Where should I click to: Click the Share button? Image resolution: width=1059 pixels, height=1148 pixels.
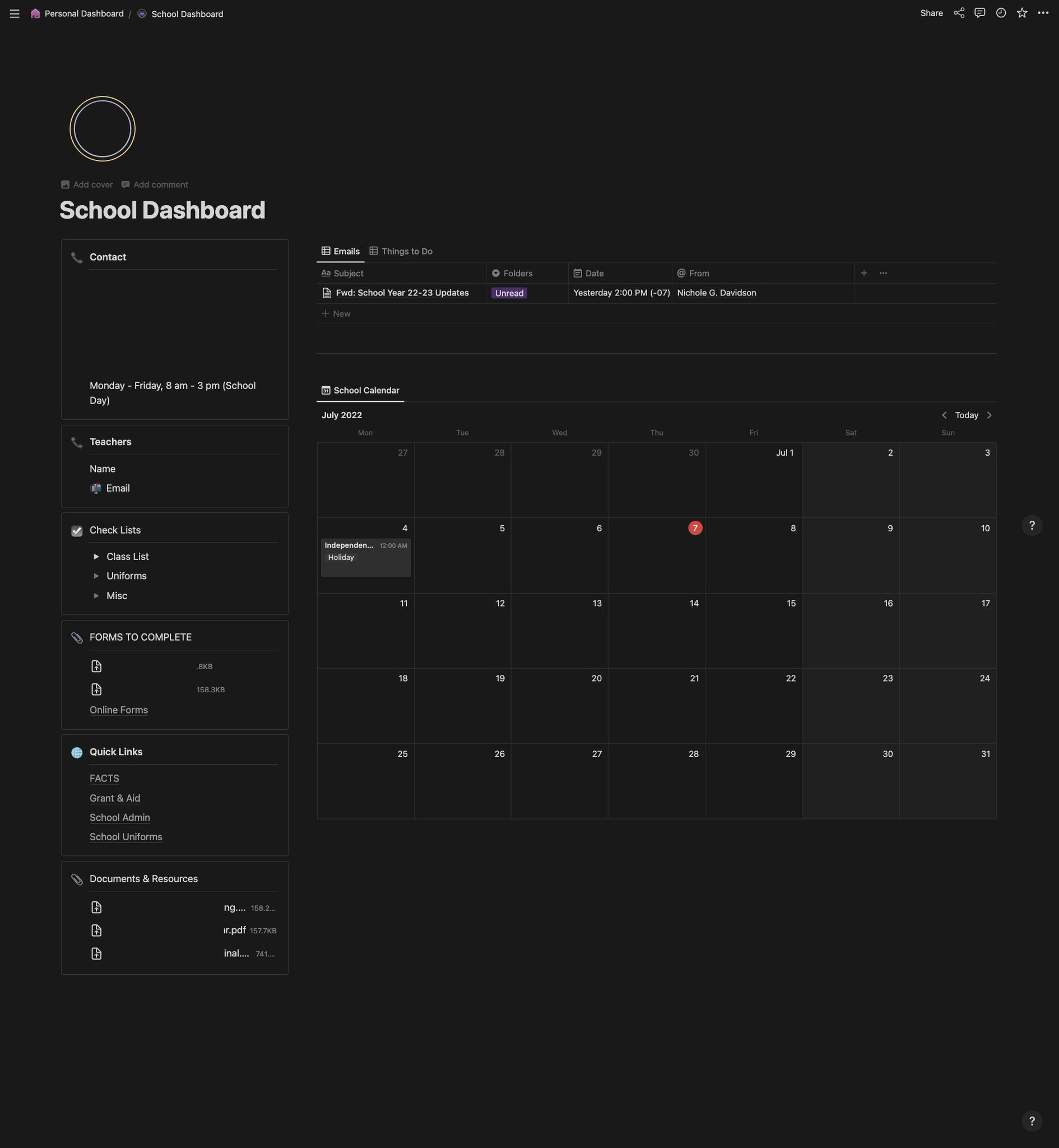tap(931, 13)
